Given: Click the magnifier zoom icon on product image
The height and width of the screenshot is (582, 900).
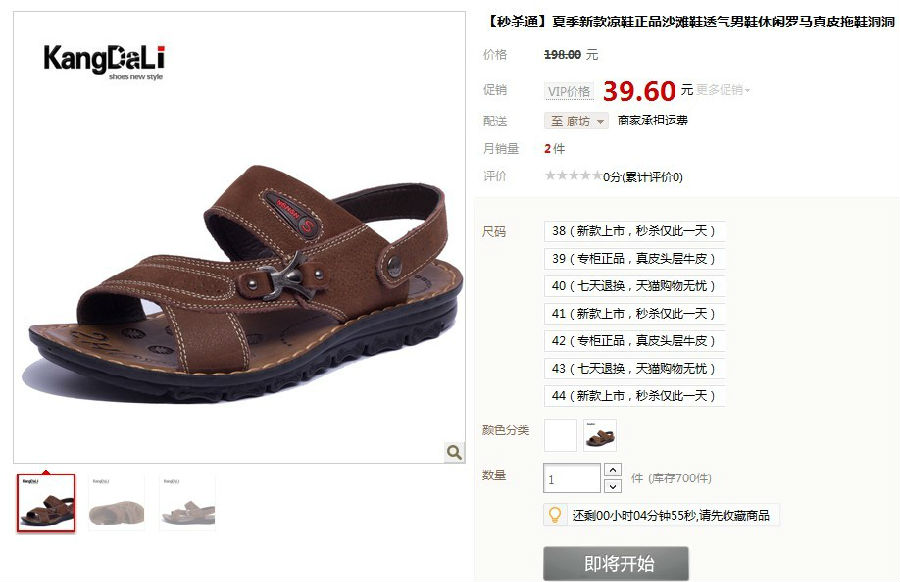Looking at the screenshot, I should coord(454,452).
